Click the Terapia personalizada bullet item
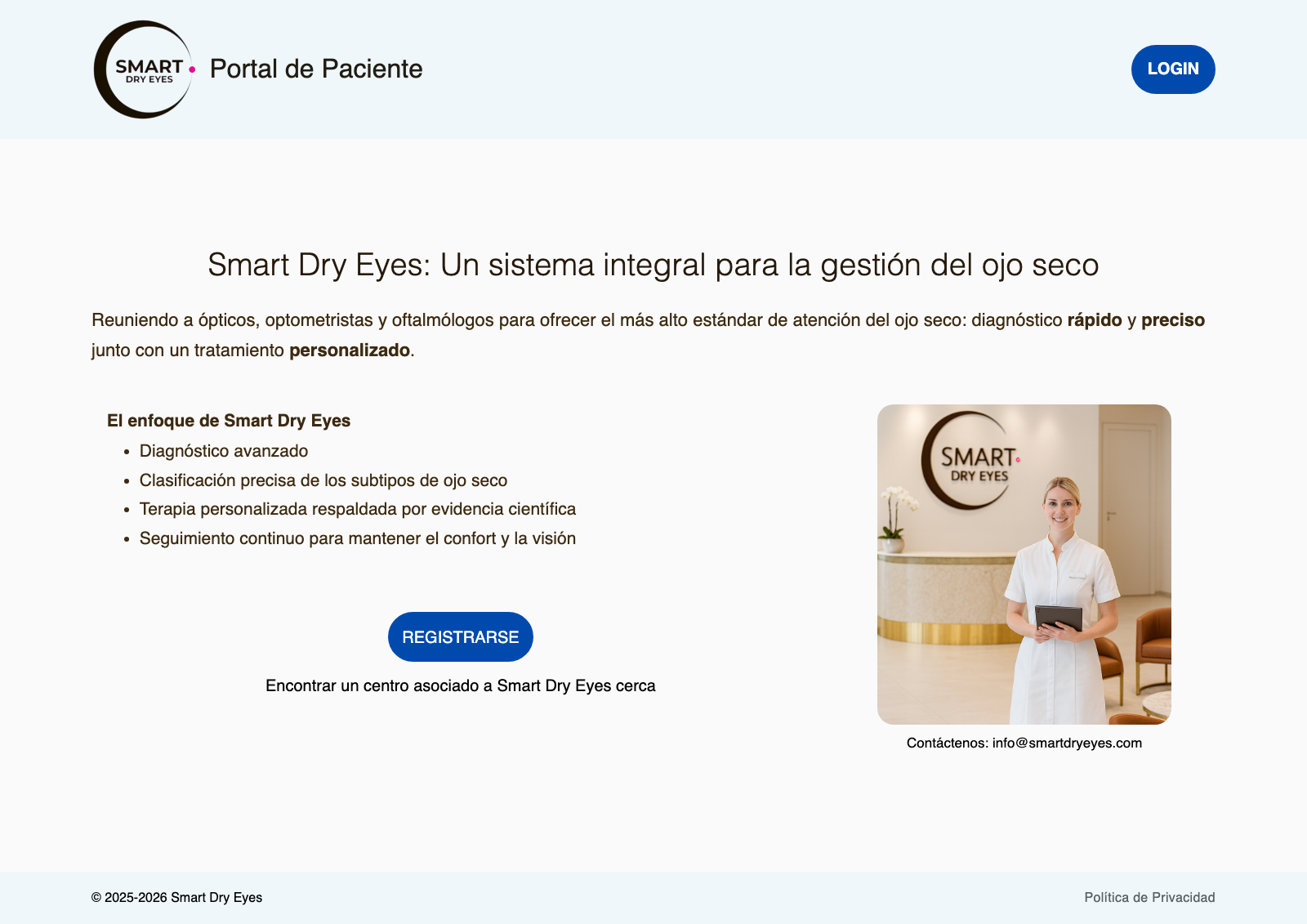Image resolution: width=1307 pixels, height=924 pixels. [358, 509]
